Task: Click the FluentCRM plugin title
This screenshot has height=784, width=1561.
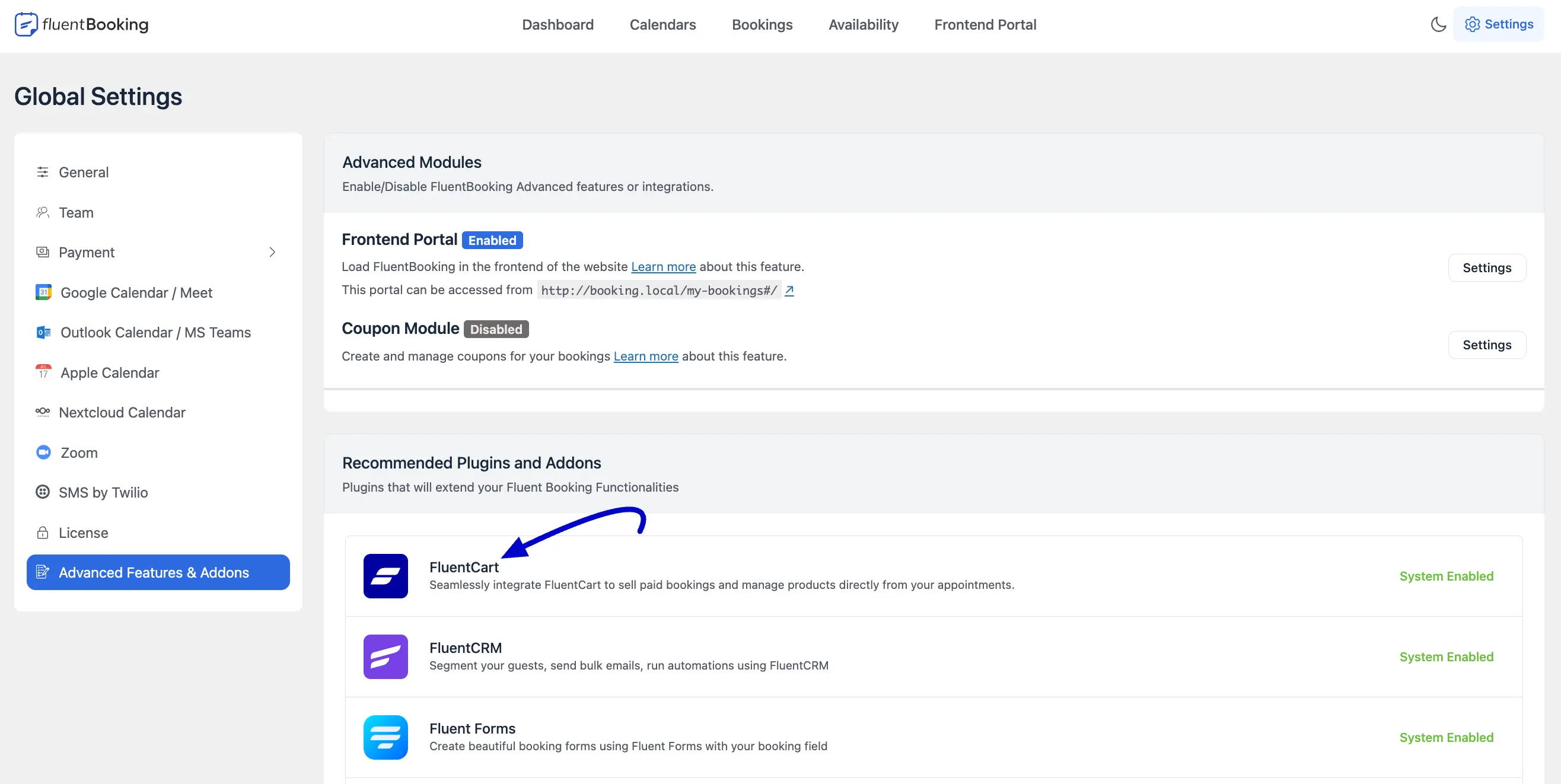Action: coord(466,648)
